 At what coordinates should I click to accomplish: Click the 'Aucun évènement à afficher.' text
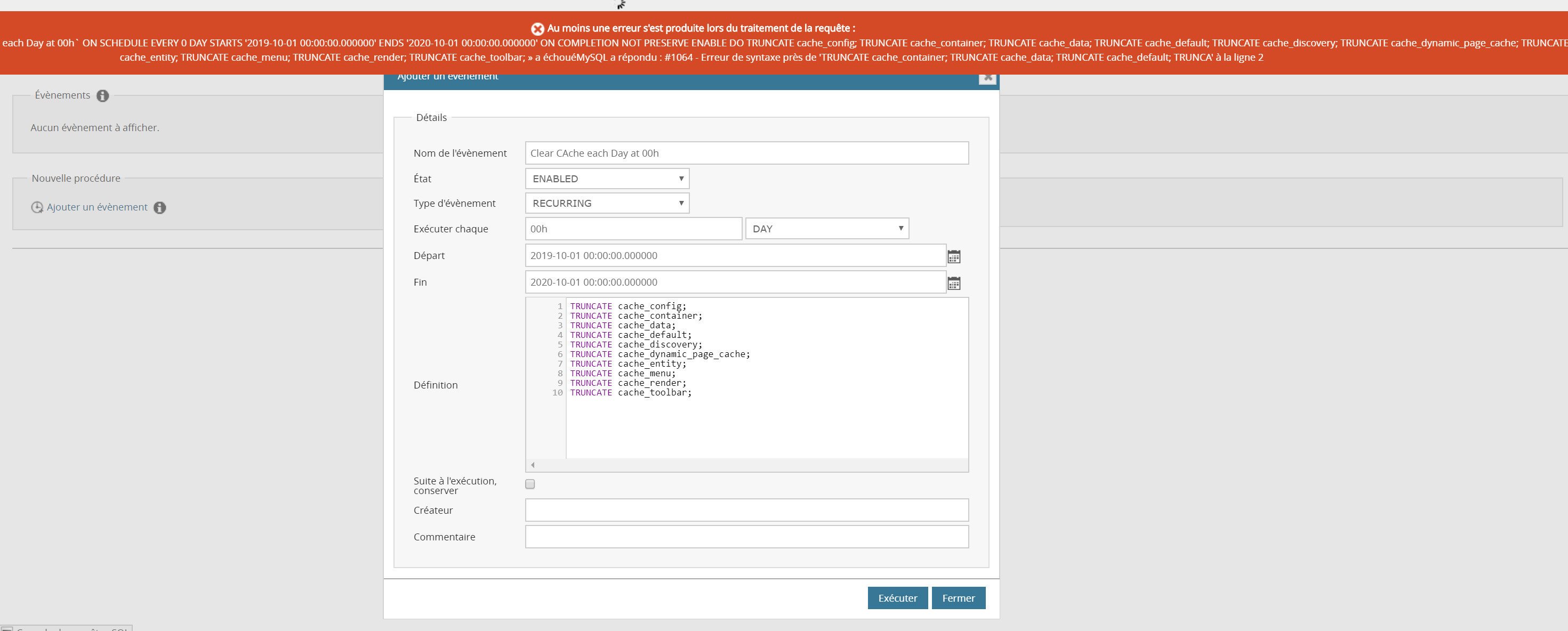[x=95, y=128]
